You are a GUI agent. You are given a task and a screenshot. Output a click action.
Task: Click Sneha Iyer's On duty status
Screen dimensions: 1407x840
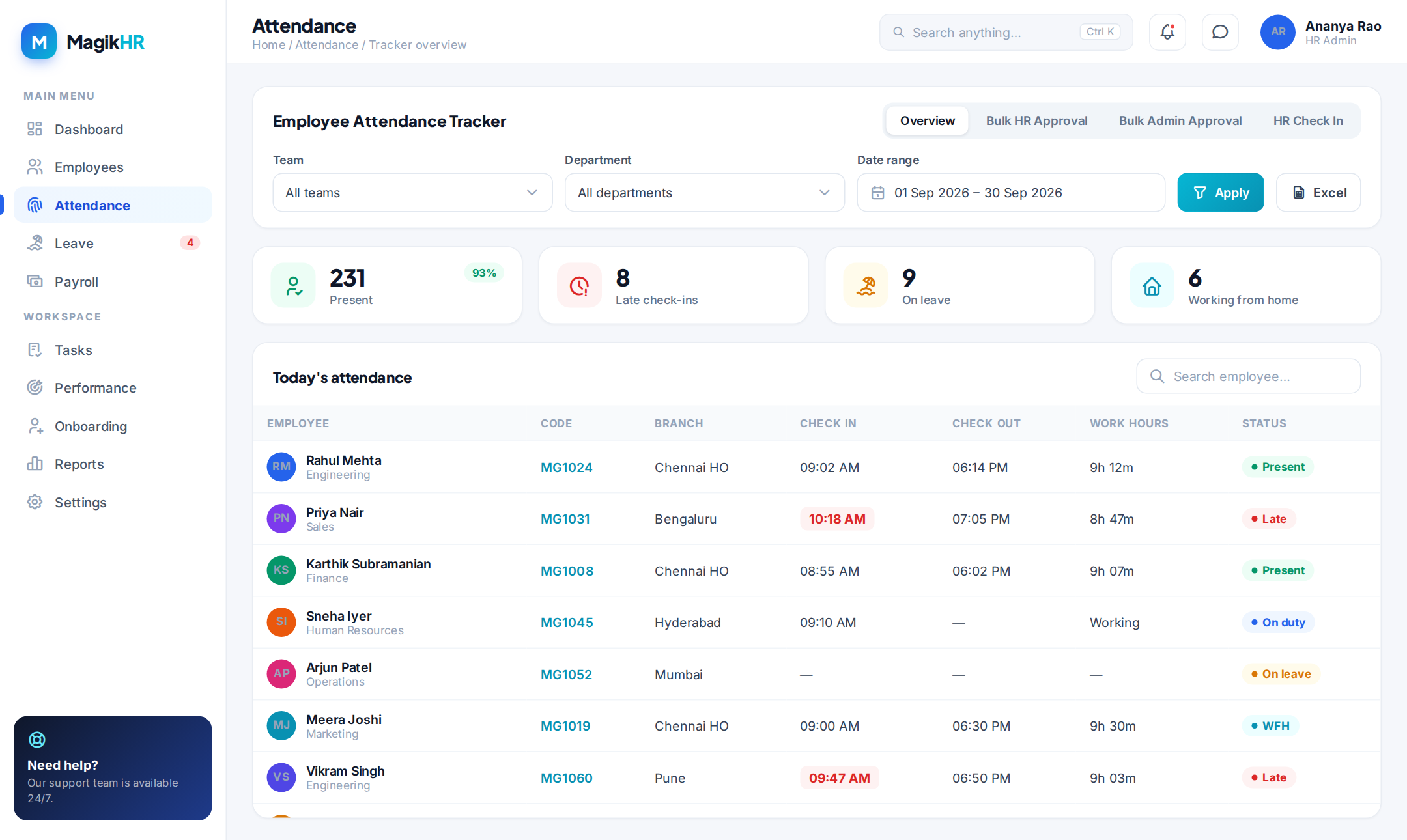(1278, 623)
